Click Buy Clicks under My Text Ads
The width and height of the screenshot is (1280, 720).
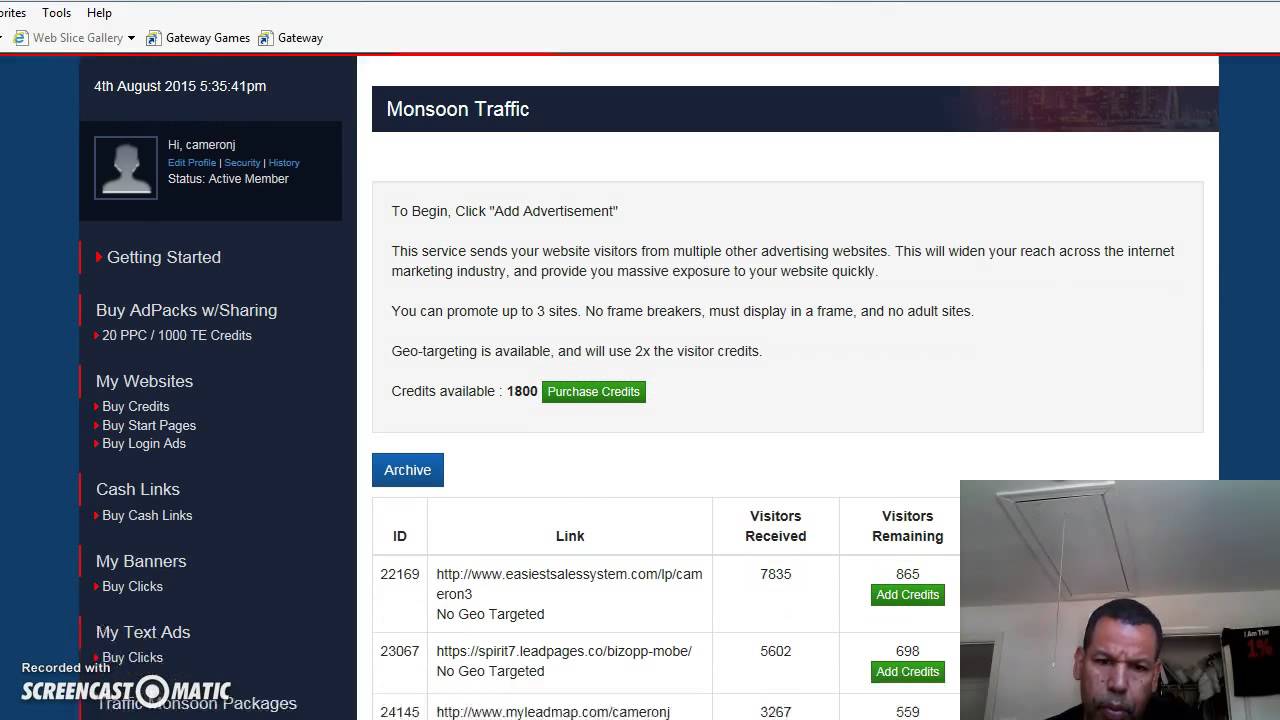132,657
